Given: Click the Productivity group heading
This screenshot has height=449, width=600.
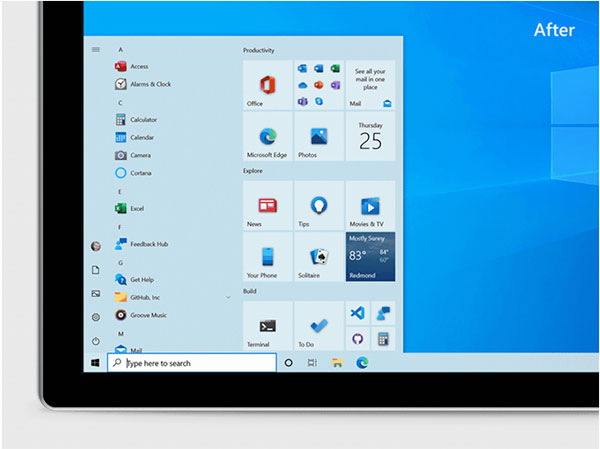Looking at the screenshot, I should 259,51.
